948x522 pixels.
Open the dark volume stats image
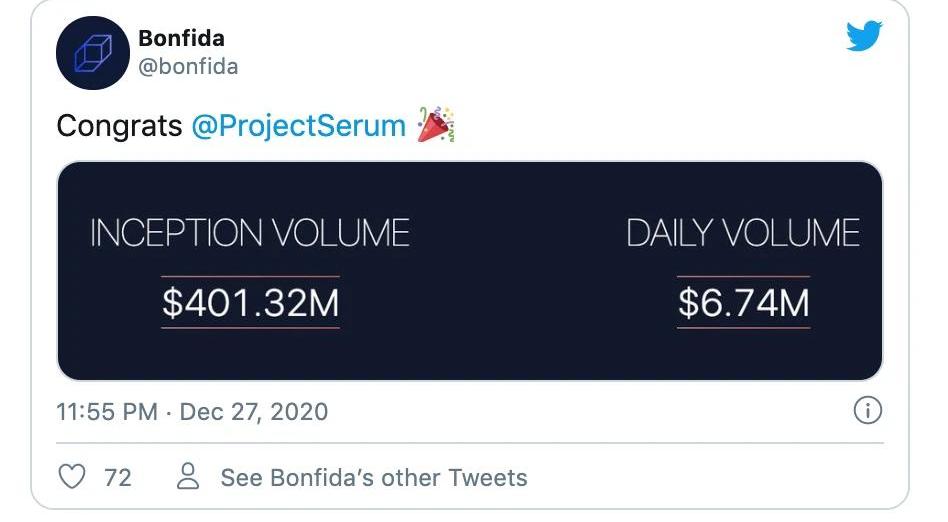pos(470,268)
